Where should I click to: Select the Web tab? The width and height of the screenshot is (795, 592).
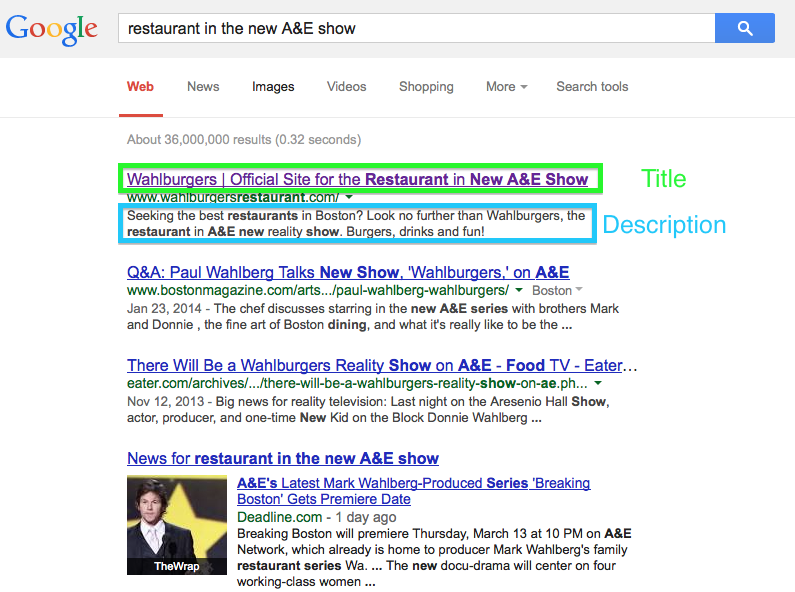pos(140,87)
